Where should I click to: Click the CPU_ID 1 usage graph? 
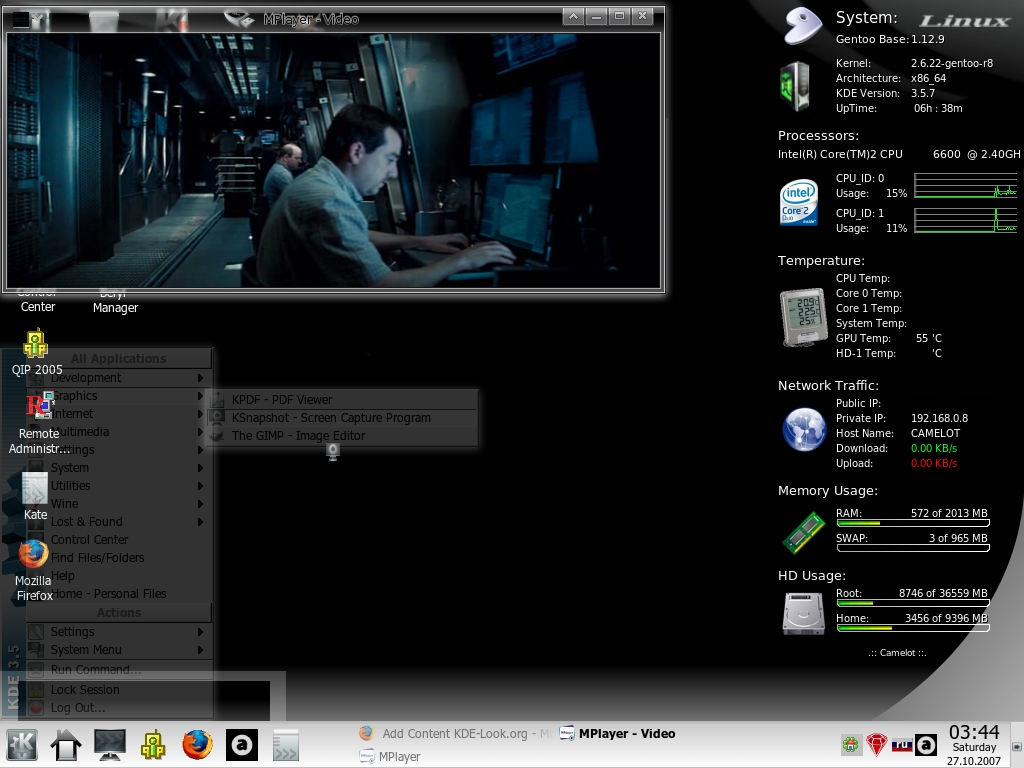coord(965,220)
